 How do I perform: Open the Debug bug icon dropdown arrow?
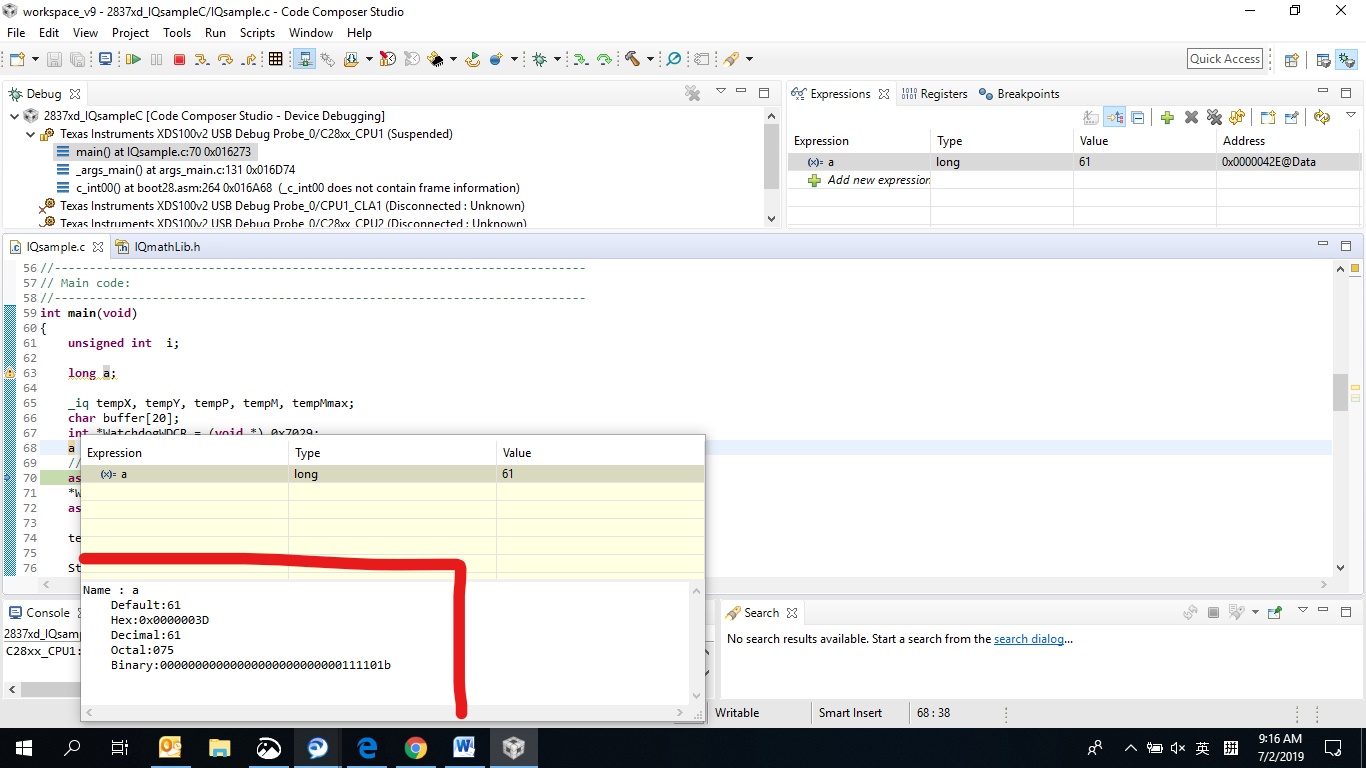[557, 60]
